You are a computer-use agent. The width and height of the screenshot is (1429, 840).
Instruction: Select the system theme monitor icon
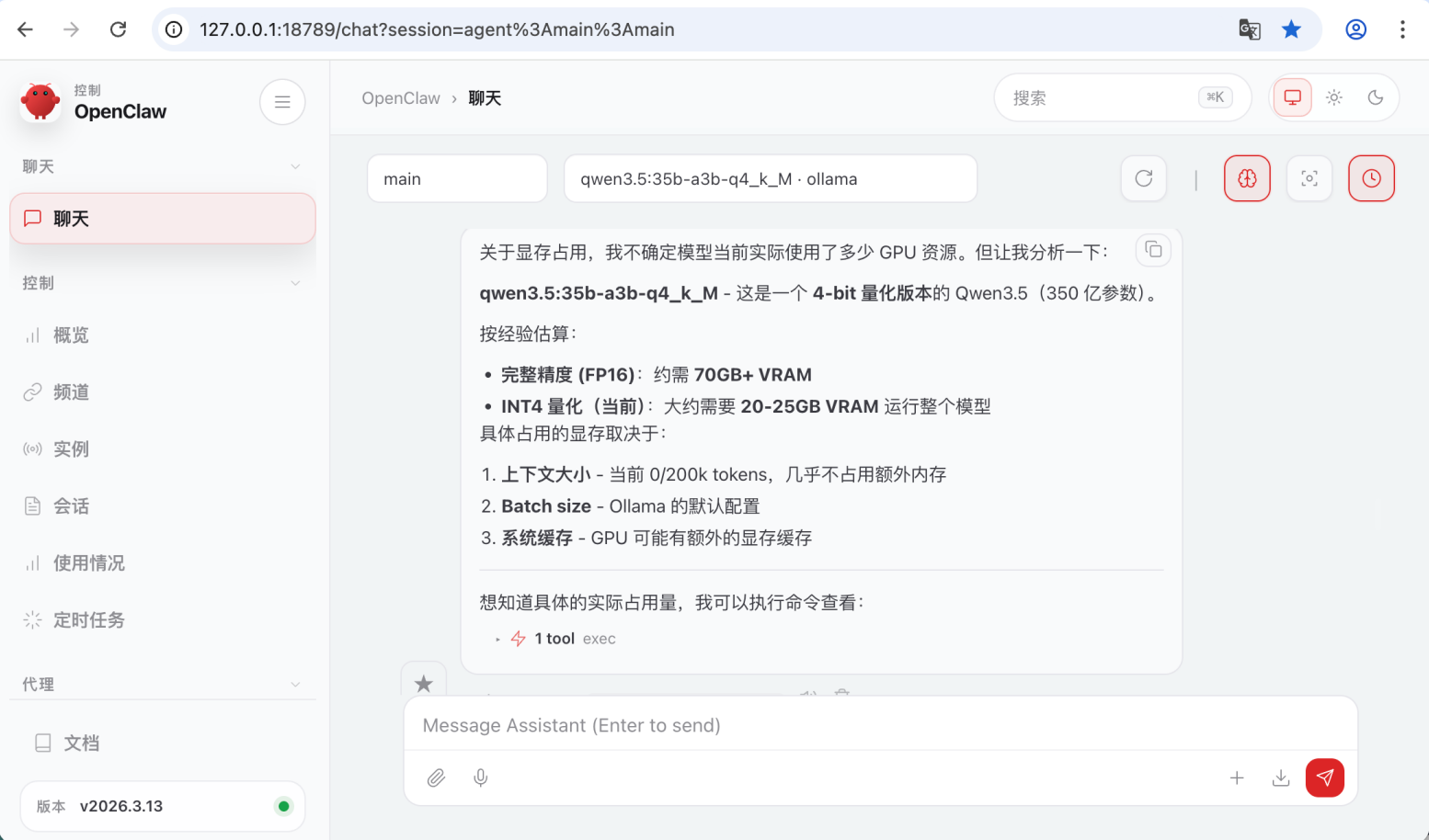tap(1292, 97)
